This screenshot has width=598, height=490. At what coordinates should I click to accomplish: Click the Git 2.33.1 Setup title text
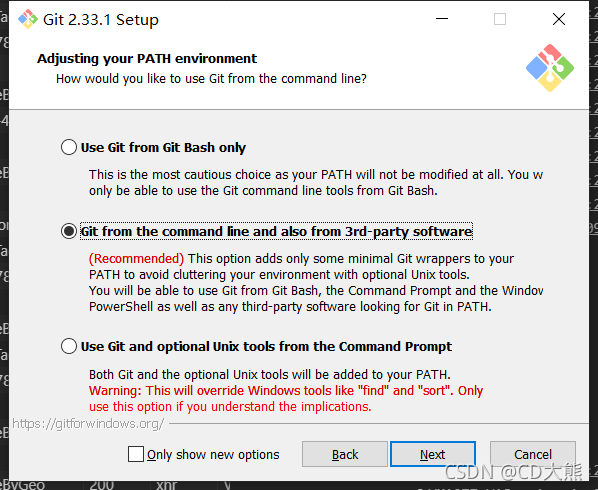pos(101,20)
